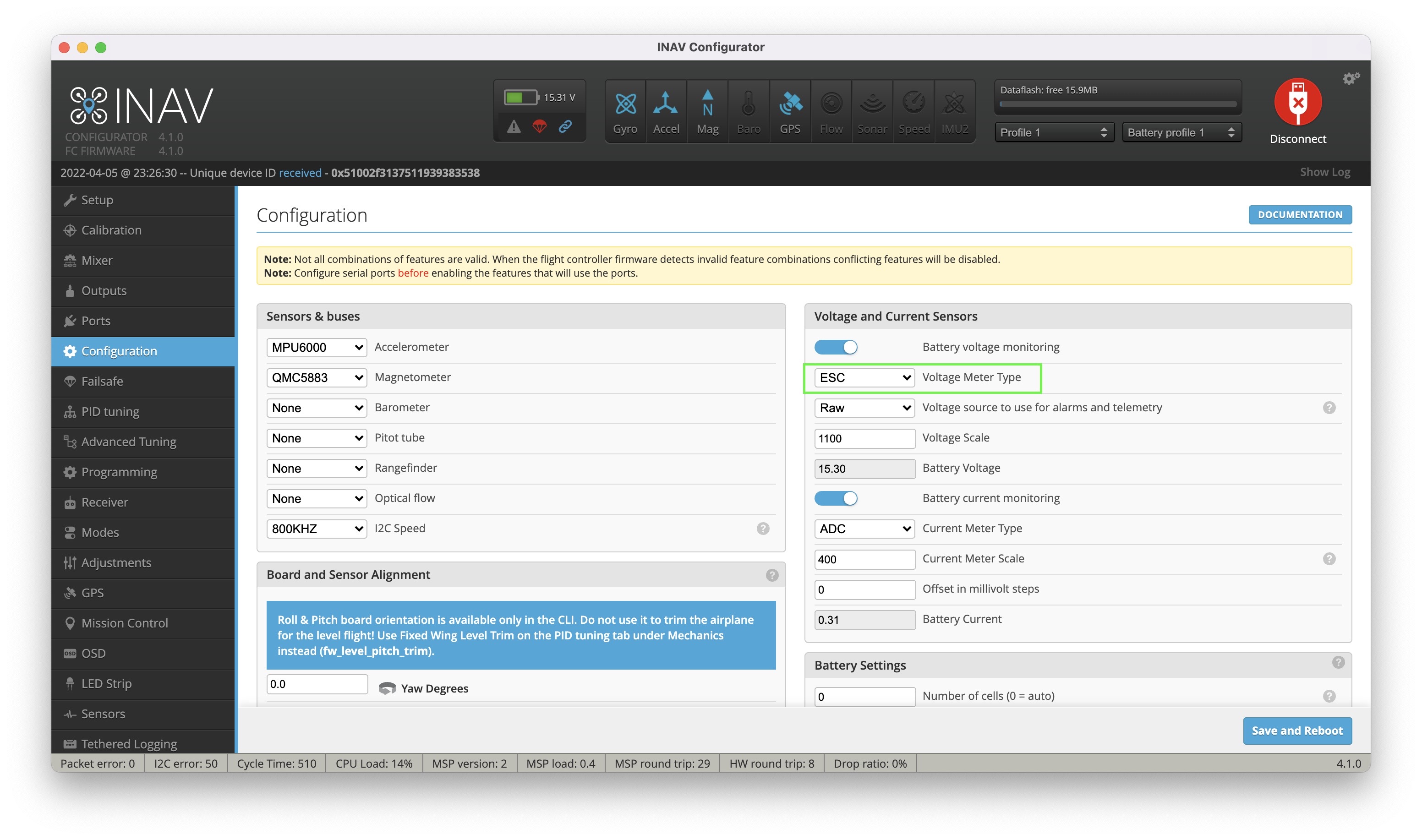Open the Failsafe sidebar tab

102,382
